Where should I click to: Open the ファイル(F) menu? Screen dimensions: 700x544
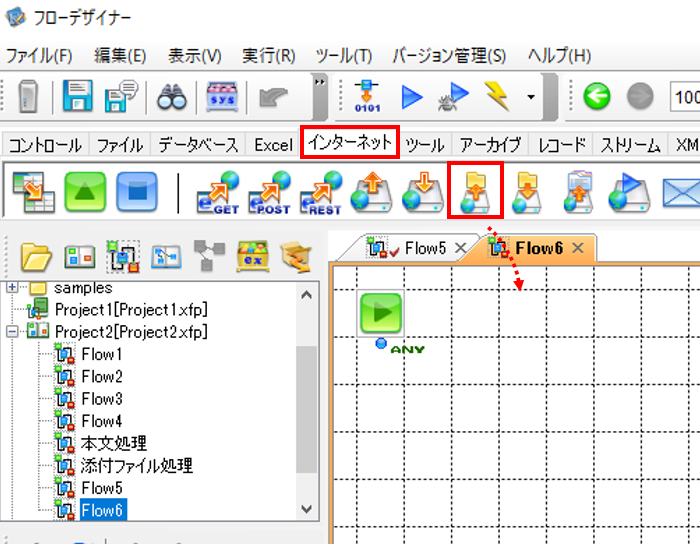(39, 56)
